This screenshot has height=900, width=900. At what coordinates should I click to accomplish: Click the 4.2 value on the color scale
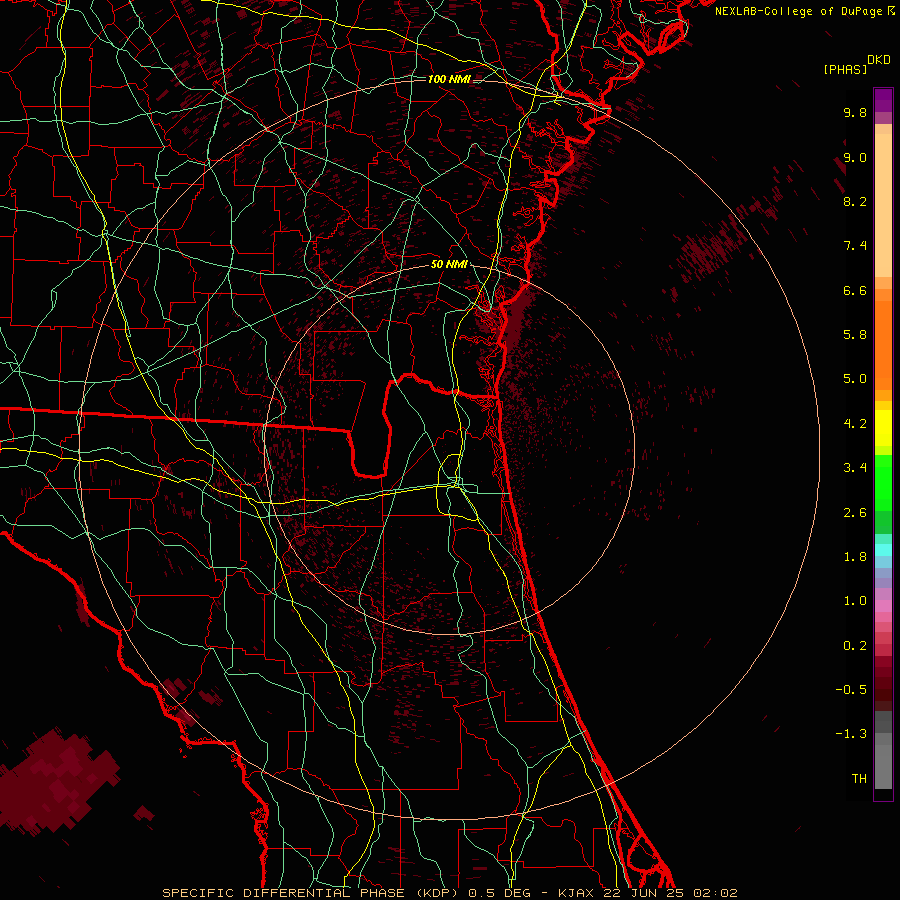point(855,424)
